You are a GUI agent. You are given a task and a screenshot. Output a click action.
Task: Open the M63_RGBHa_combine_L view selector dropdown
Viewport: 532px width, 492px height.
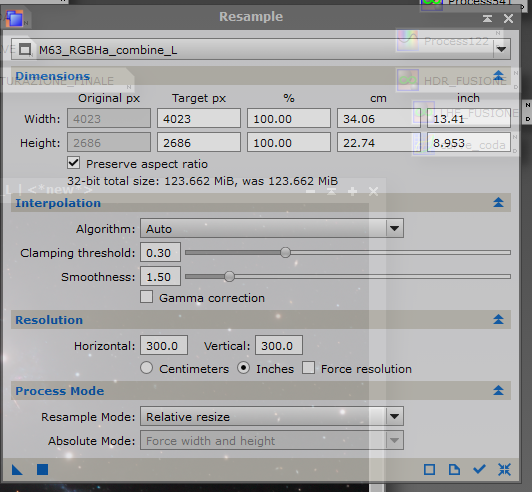(x=261, y=50)
